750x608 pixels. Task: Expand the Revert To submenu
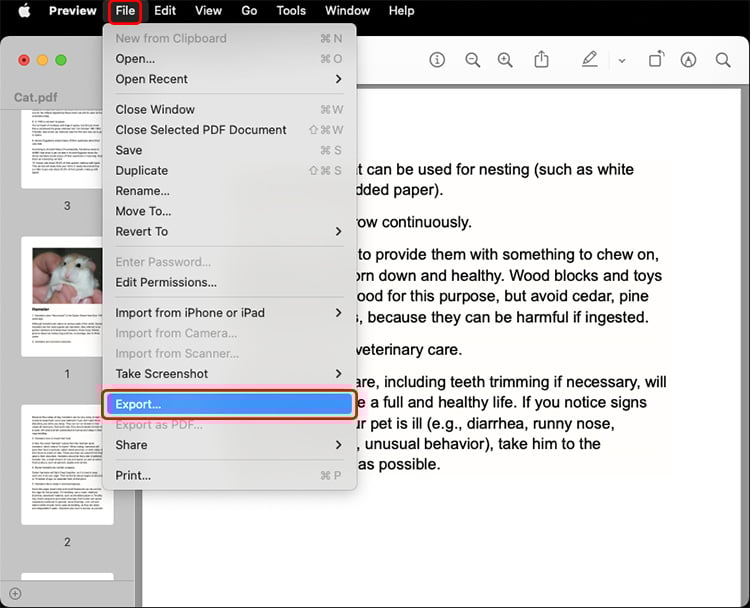230,232
